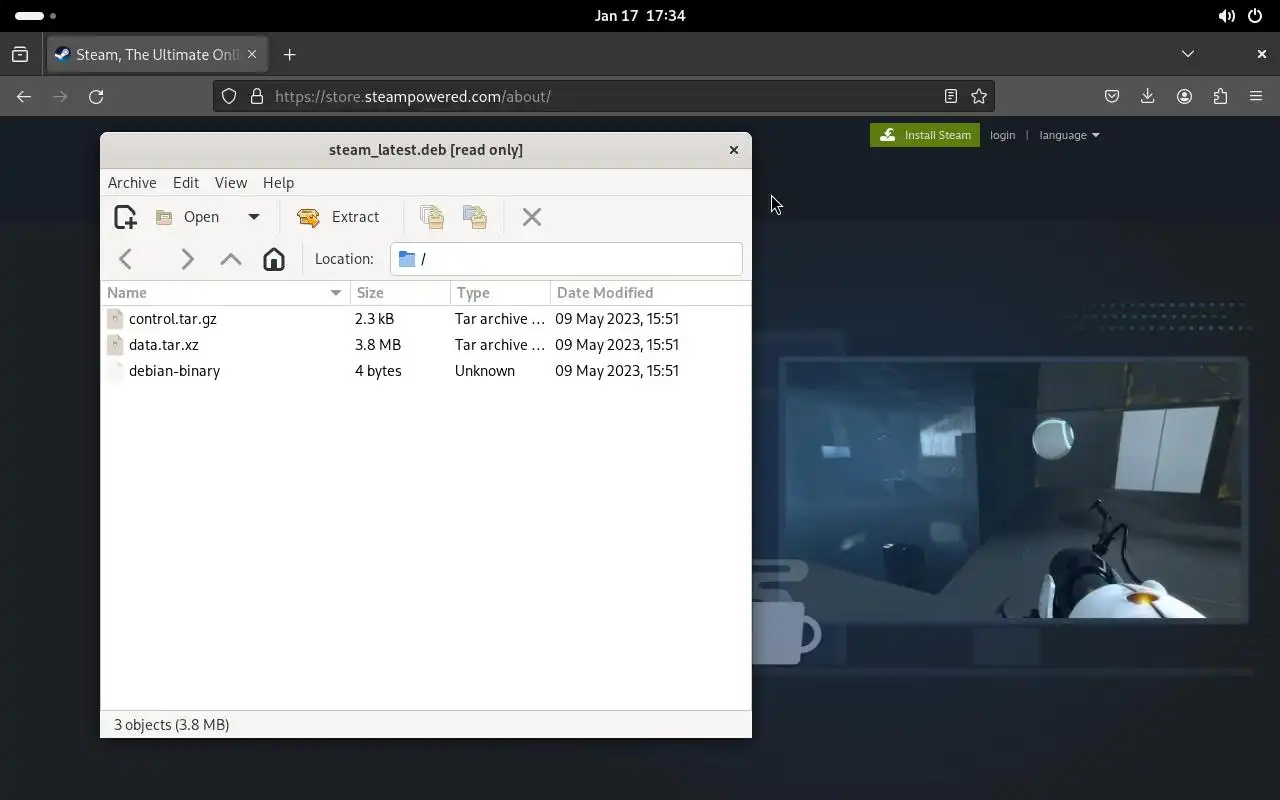This screenshot has height=800, width=1280.
Task: Open power menu icon in top bar
Action: (1255, 16)
